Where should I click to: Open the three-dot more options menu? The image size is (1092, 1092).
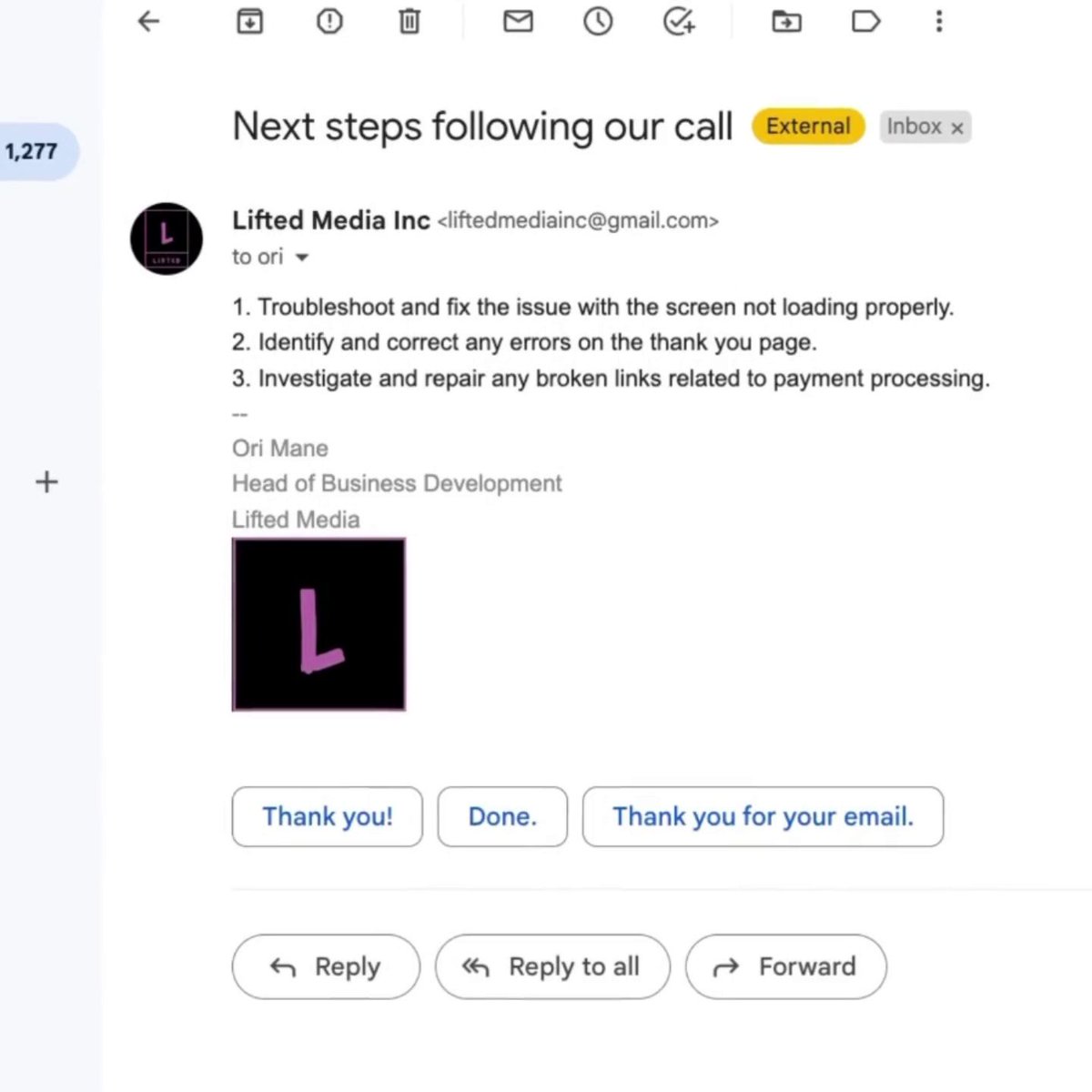tap(939, 21)
